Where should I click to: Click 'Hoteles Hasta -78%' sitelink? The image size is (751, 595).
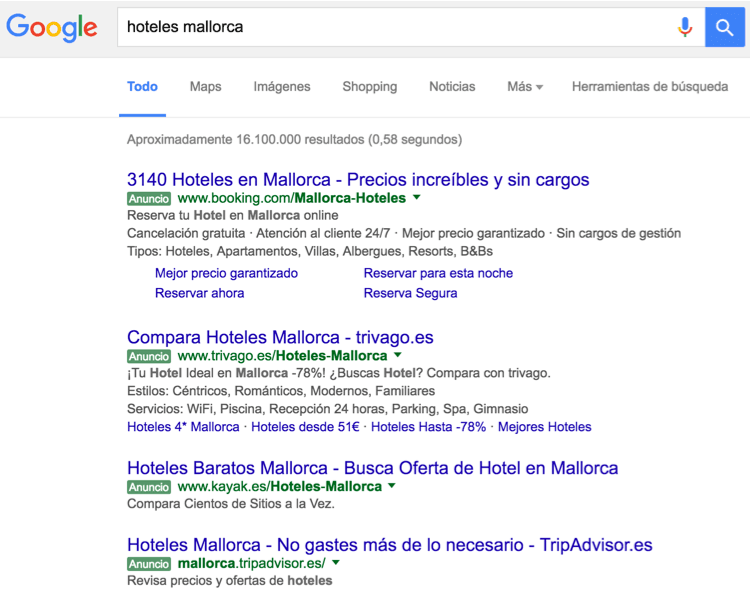428,427
